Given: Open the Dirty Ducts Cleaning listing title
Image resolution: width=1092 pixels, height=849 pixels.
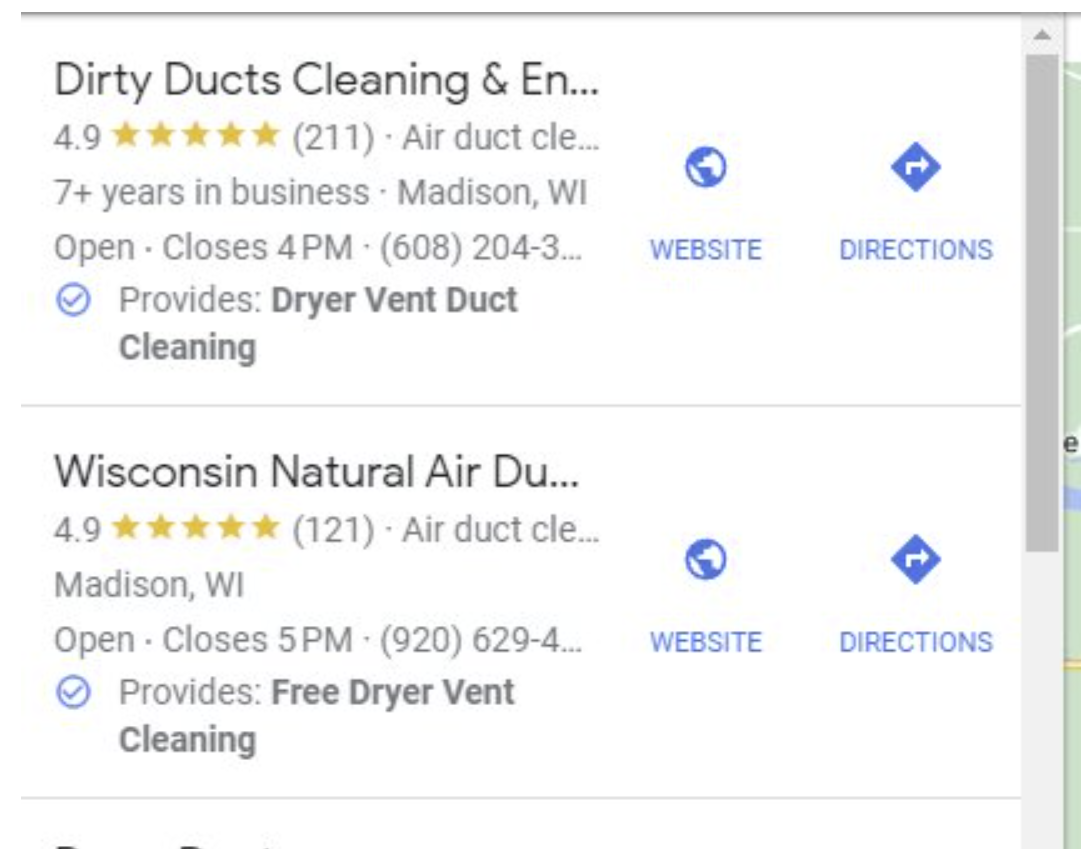Looking at the screenshot, I should tap(326, 81).
